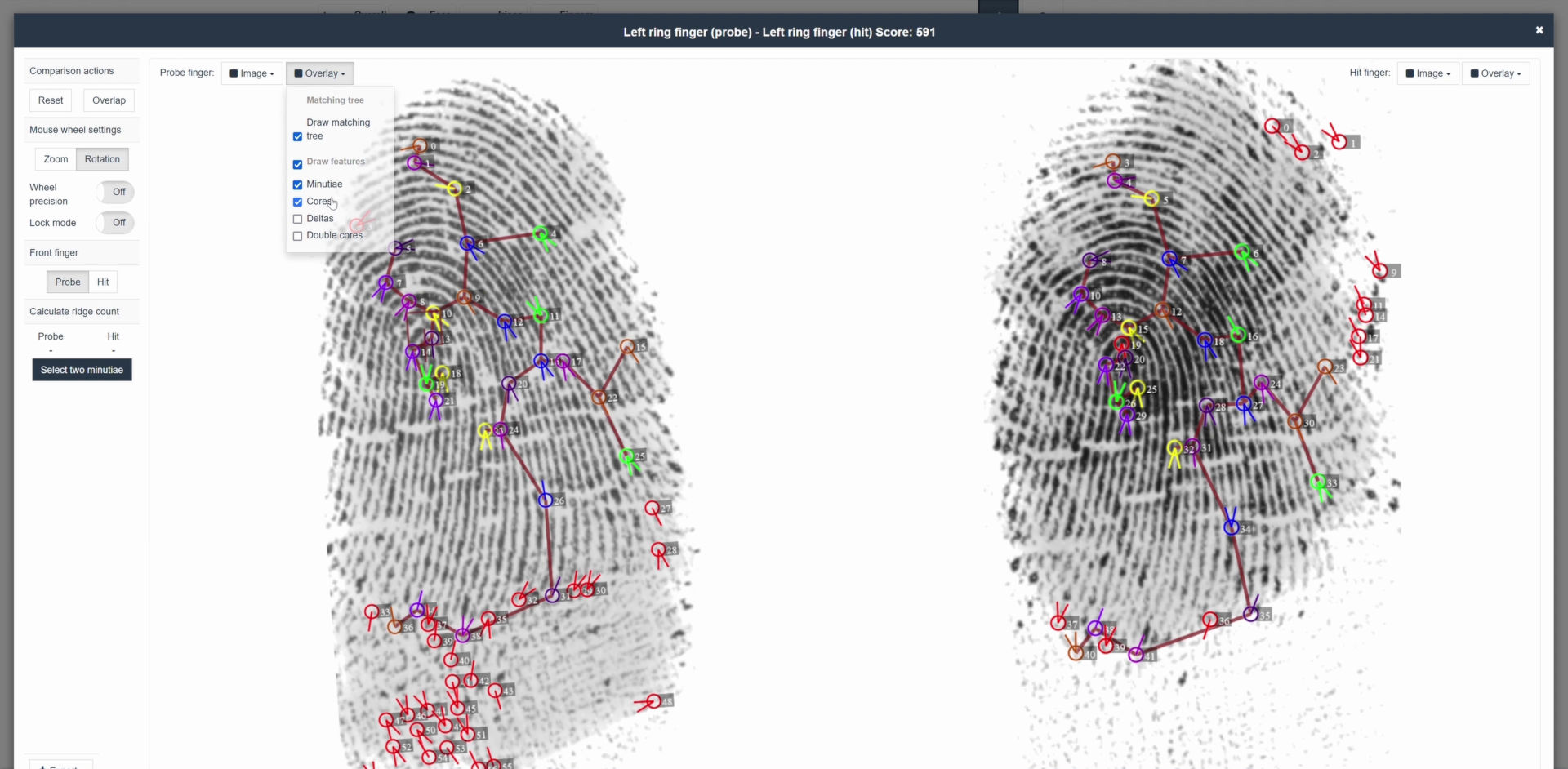The height and width of the screenshot is (769, 1568).
Task: Select minutia marker 22 on probe fingerprint
Action: pyautogui.click(x=599, y=398)
